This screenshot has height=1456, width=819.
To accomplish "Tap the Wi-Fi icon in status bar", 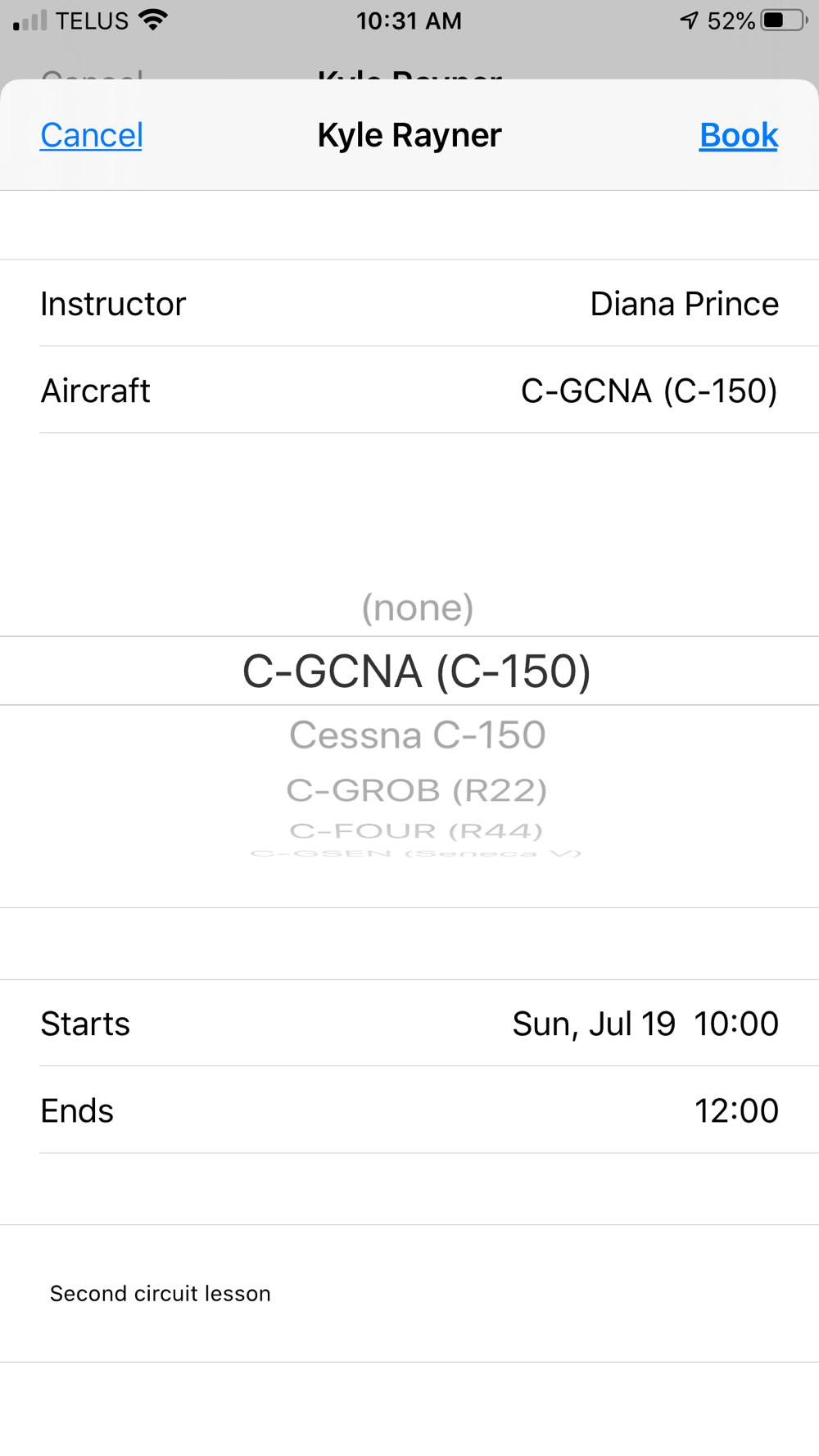I will click(153, 20).
